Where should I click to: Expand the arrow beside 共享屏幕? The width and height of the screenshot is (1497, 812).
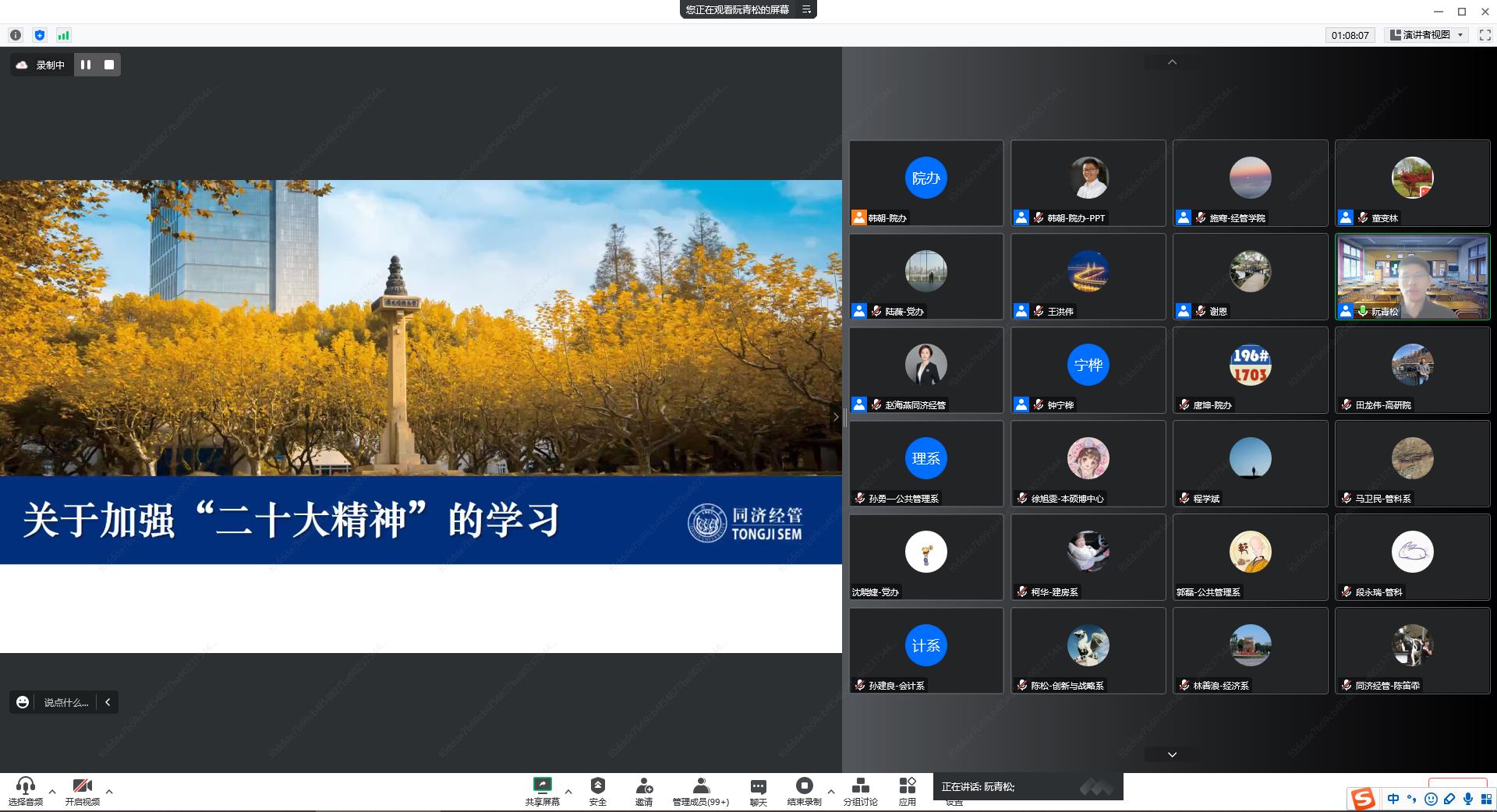[568, 792]
